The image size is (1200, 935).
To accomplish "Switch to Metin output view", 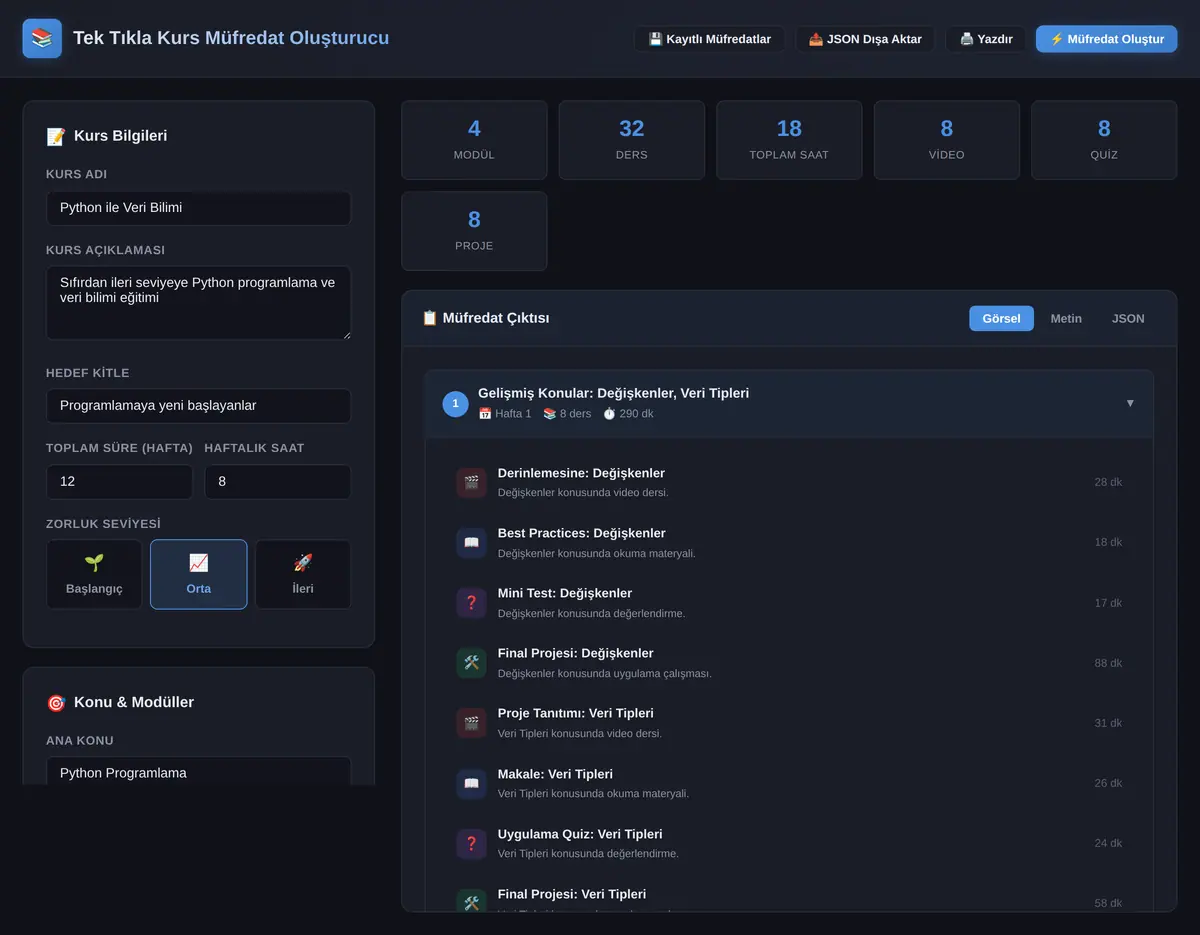I will click(1066, 318).
